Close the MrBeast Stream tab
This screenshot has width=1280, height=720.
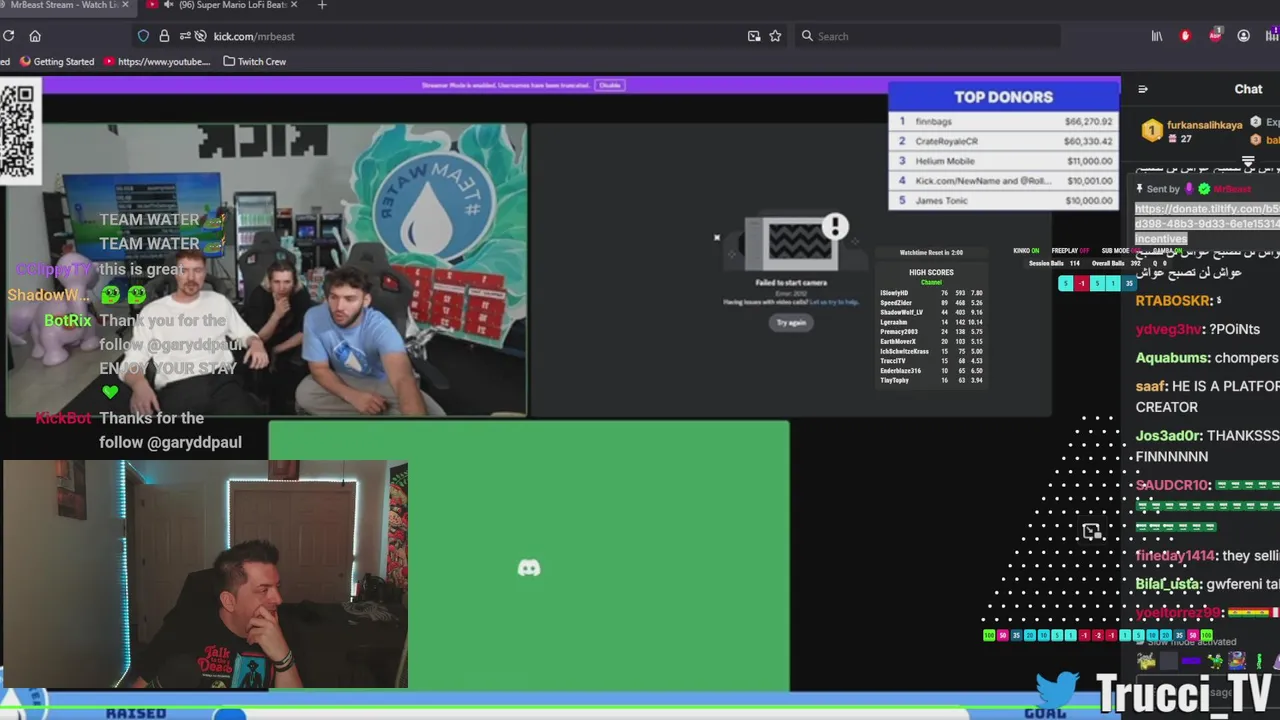pos(126,5)
